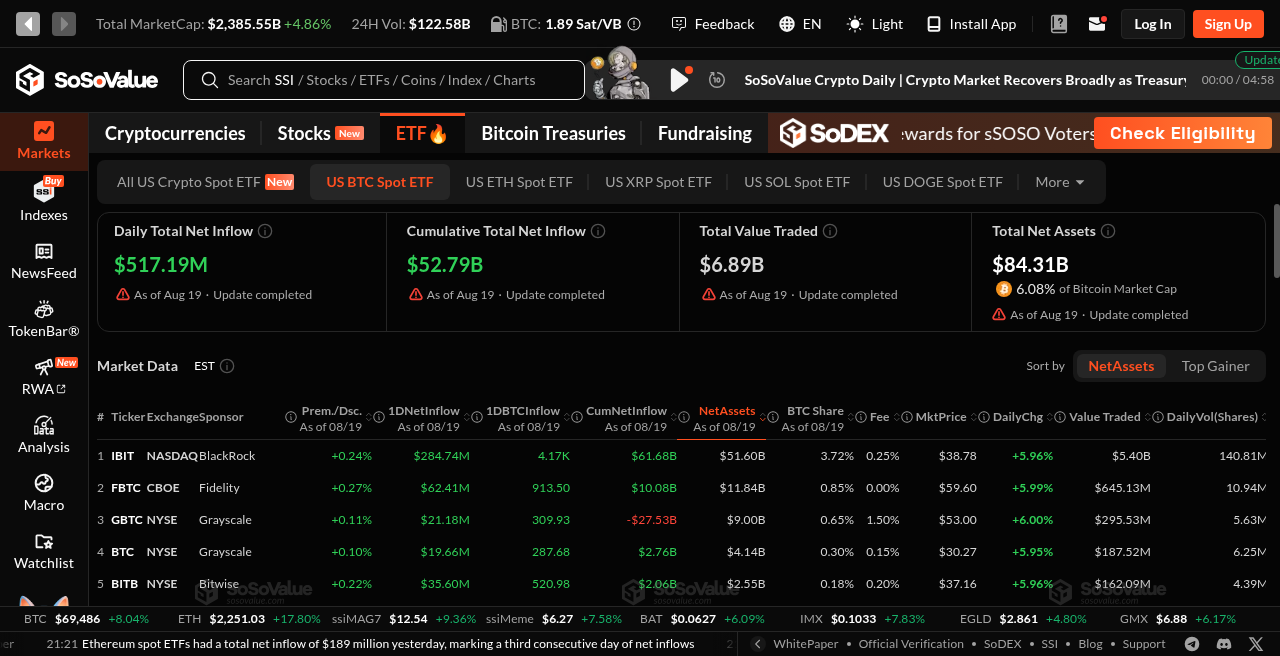Click the Log In button
This screenshot has height=656, width=1280.
[1153, 24]
